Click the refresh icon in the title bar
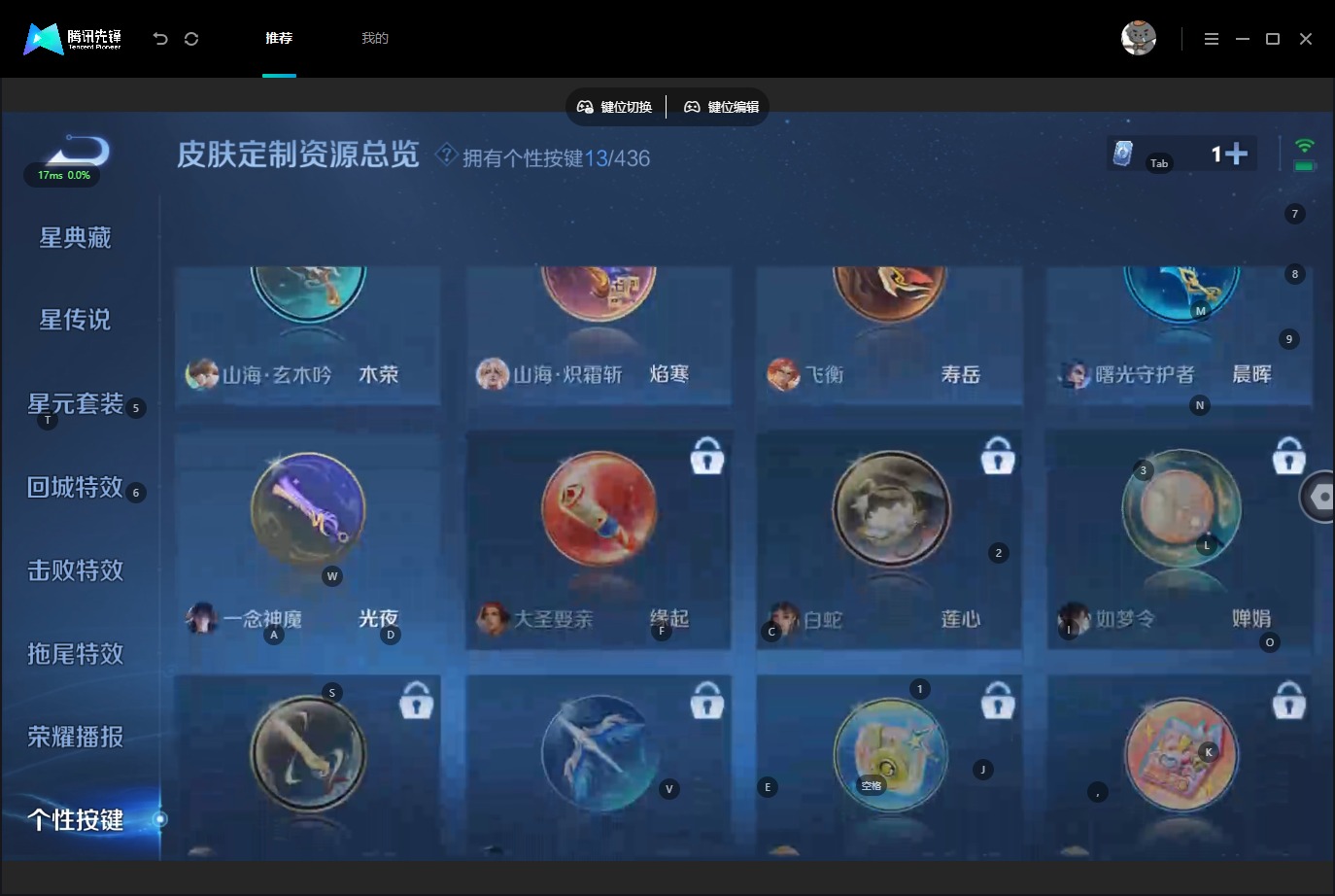The image size is (1335, 896). pyautogui.click(x=191, y=39)
